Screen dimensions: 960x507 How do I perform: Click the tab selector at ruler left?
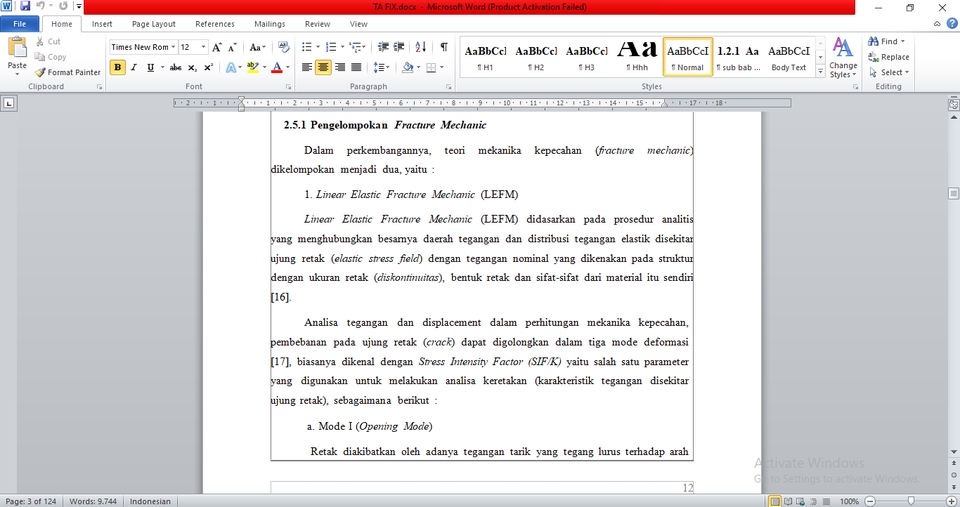pos(9,103)
